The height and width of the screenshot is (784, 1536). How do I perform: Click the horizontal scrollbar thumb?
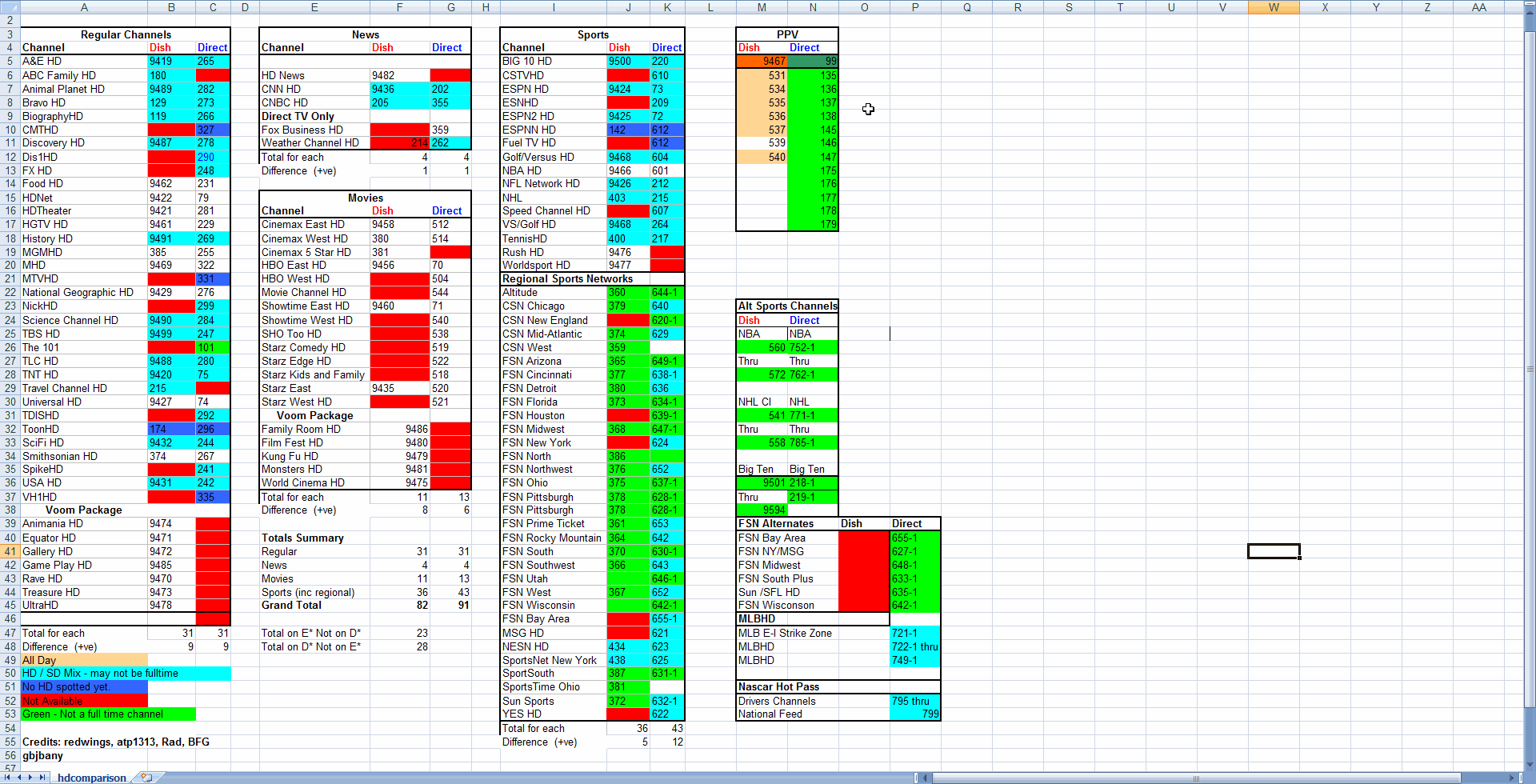(1196, 778)
